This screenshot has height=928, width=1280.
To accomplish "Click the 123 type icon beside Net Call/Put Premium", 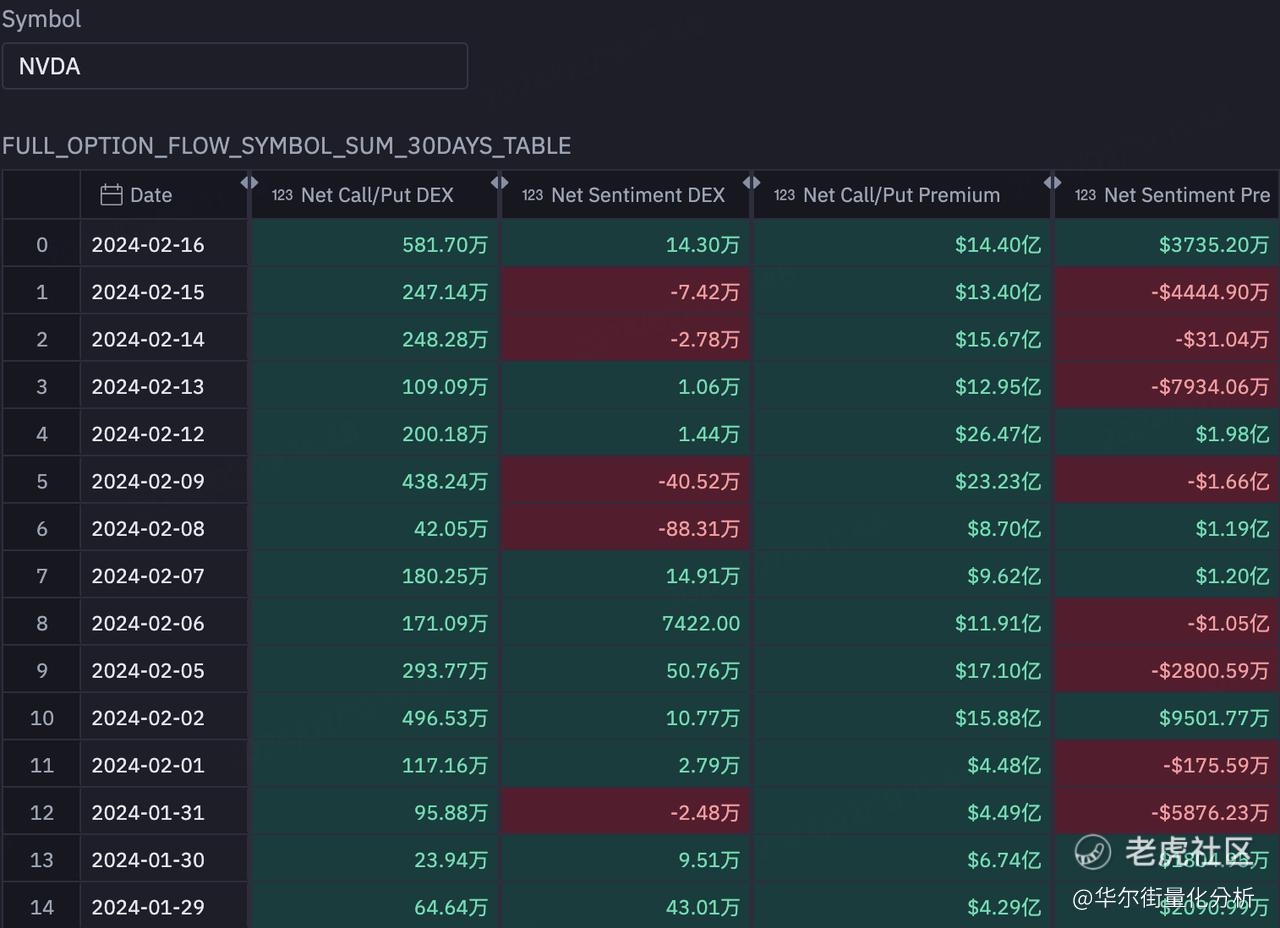I will click(x=785, y=195).
